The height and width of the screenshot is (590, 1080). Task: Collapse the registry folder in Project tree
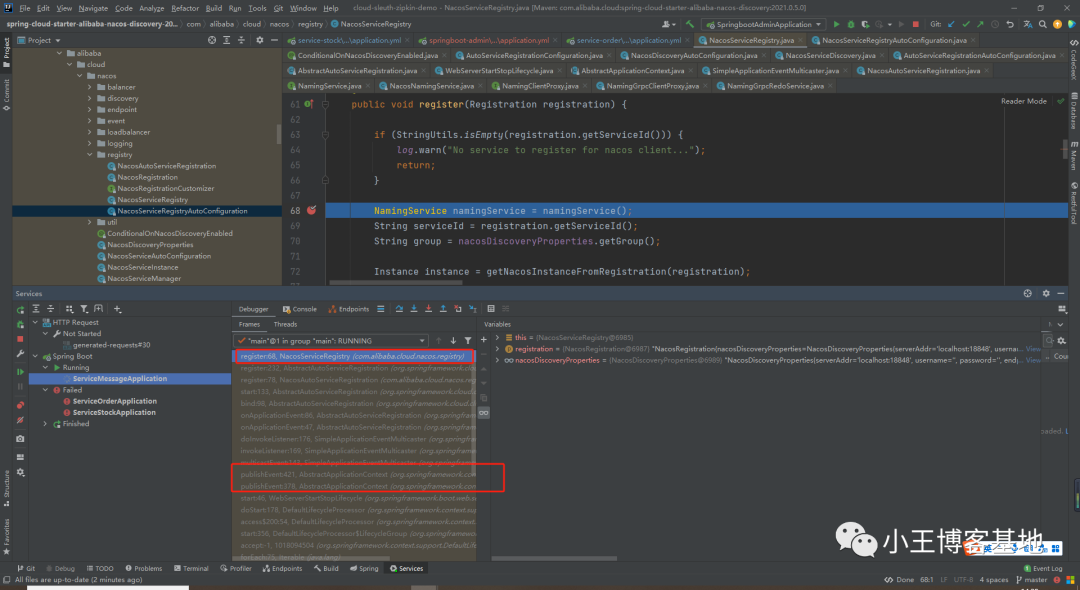[x=90, y=155]
